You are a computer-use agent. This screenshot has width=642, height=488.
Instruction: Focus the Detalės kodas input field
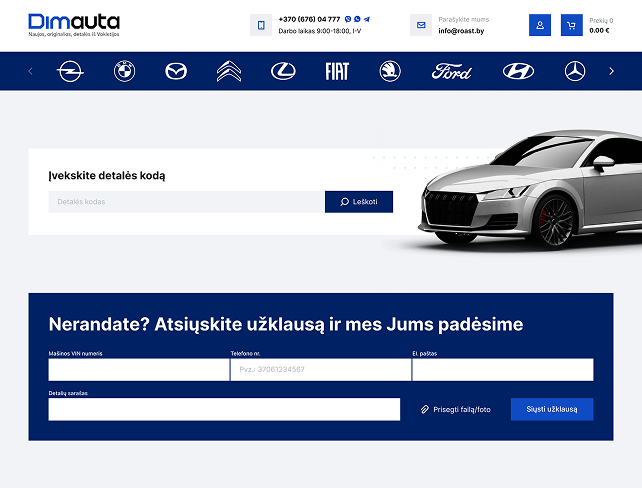[x=186, y=202]
